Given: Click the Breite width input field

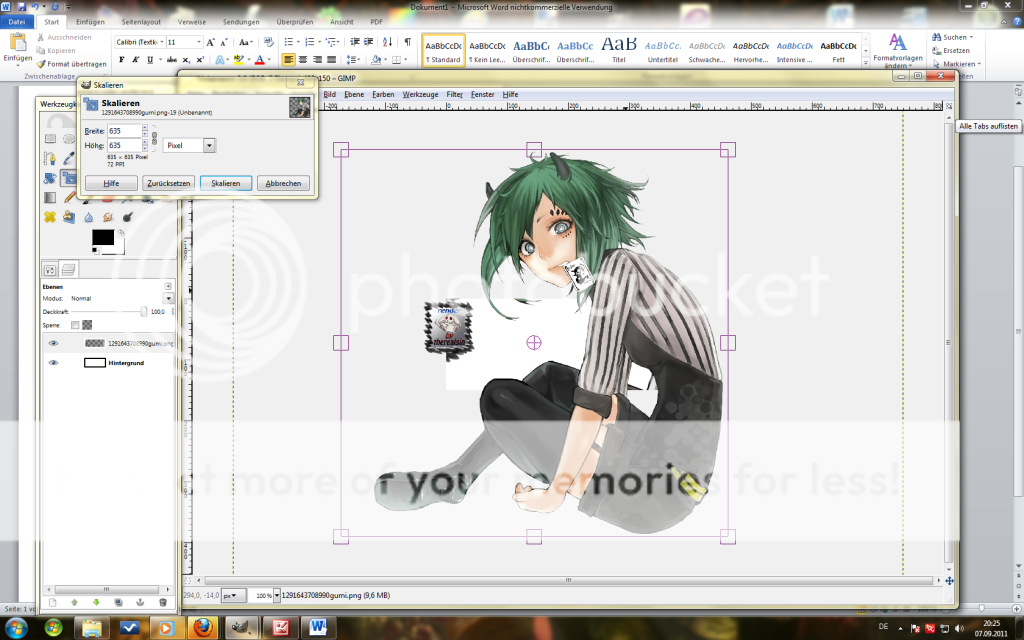Looking at the screenshot, I should point(124,131).
